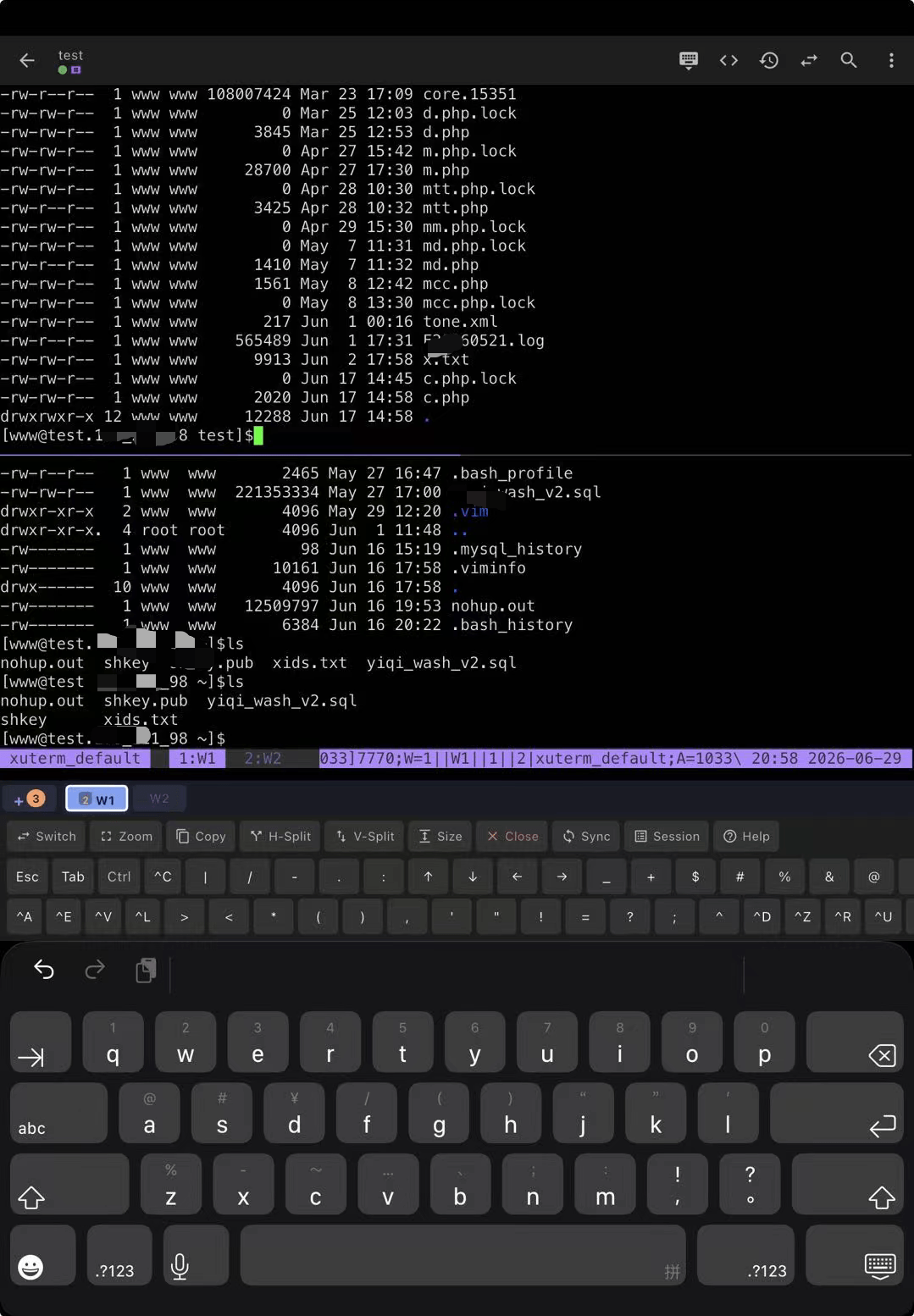Open terminal search magnifier
Image resolution: width=914 pixels, height=1316 pixels.
click(x=849, y=60)
